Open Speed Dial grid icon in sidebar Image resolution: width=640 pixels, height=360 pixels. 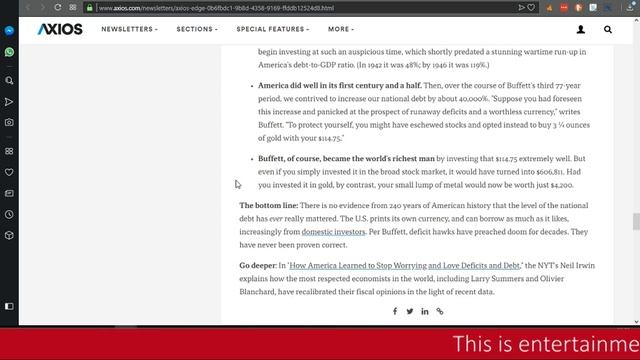click(x=9, y=151)
